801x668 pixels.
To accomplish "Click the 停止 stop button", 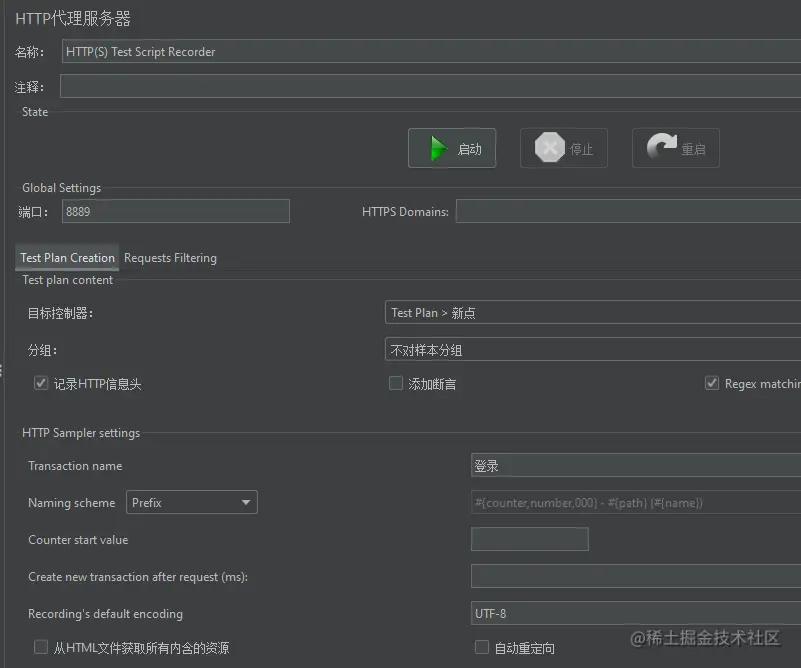I will point(563,148).
